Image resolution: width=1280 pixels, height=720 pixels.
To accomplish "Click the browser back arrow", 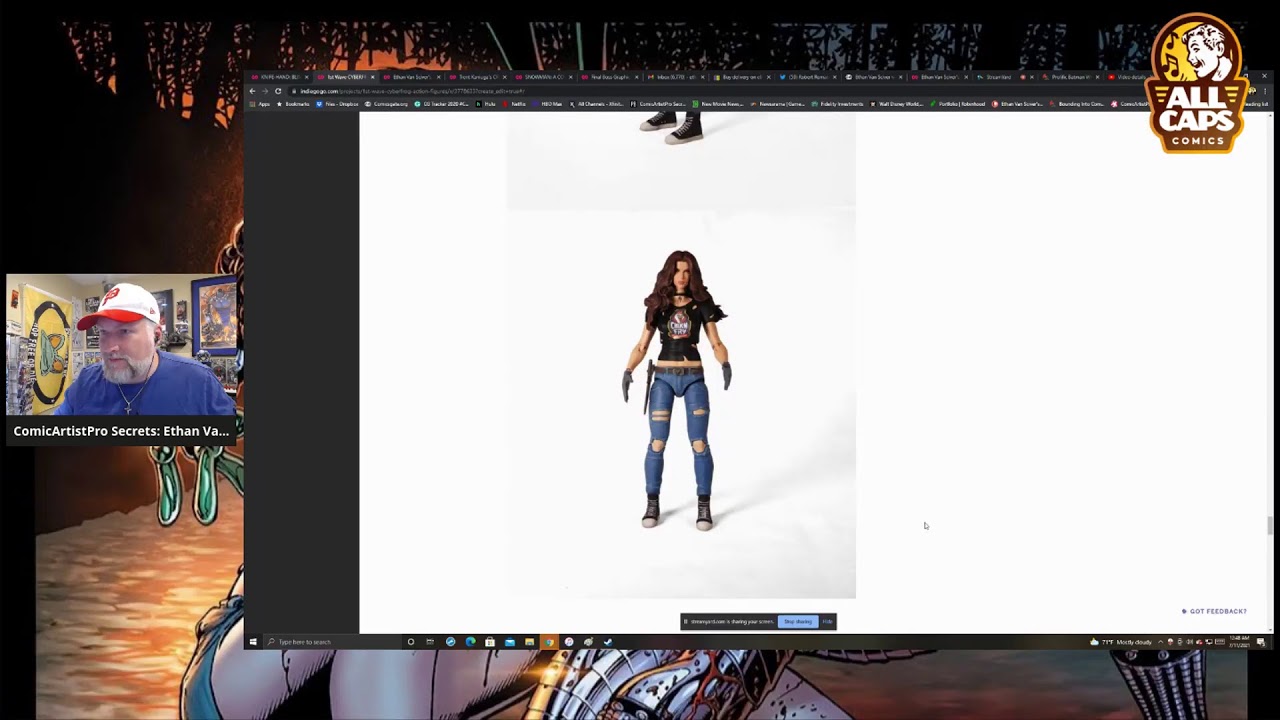I will 253,91.
